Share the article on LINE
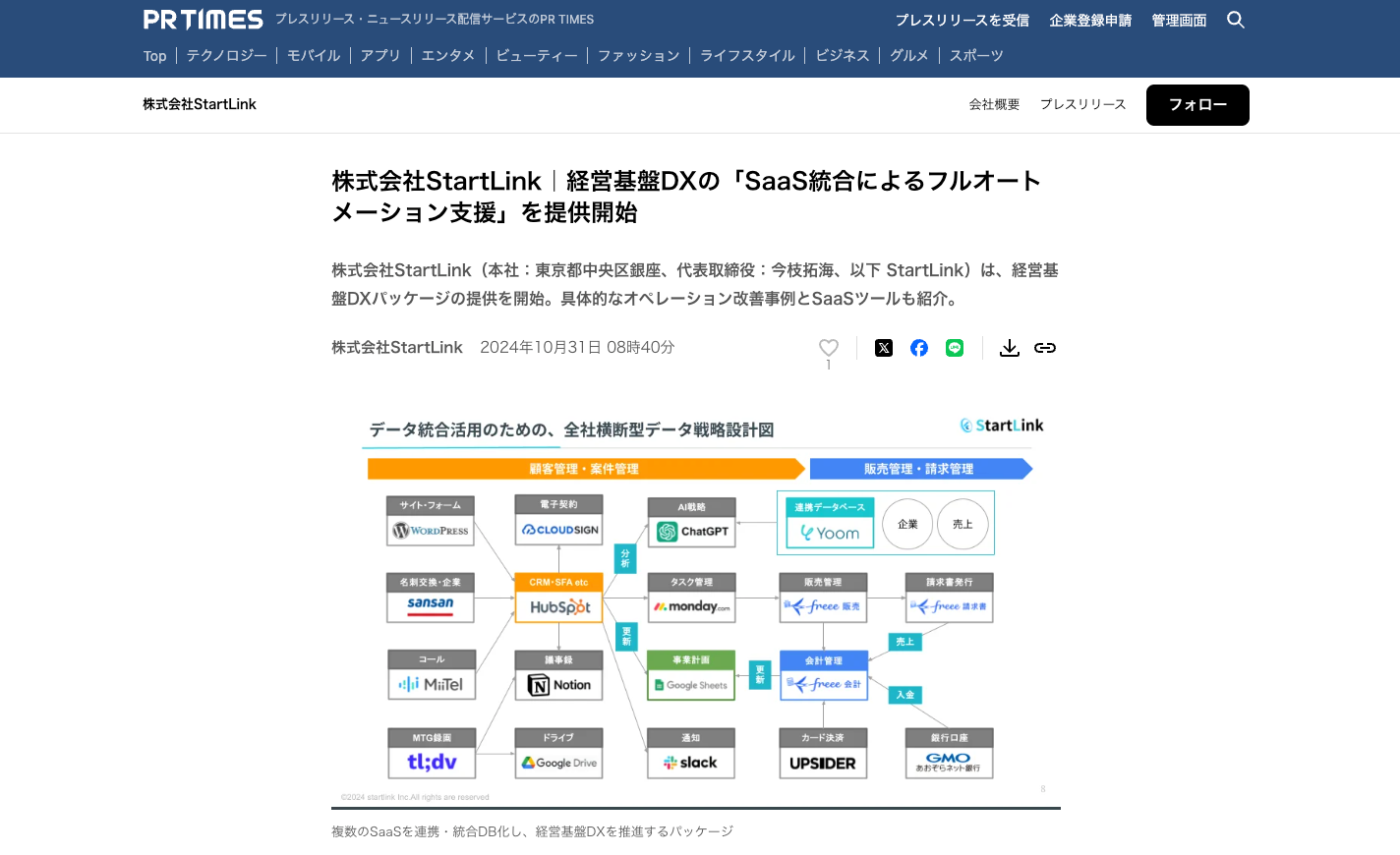Image resolution: width=1400 pixels, height=855 pixels. point(955,348)
